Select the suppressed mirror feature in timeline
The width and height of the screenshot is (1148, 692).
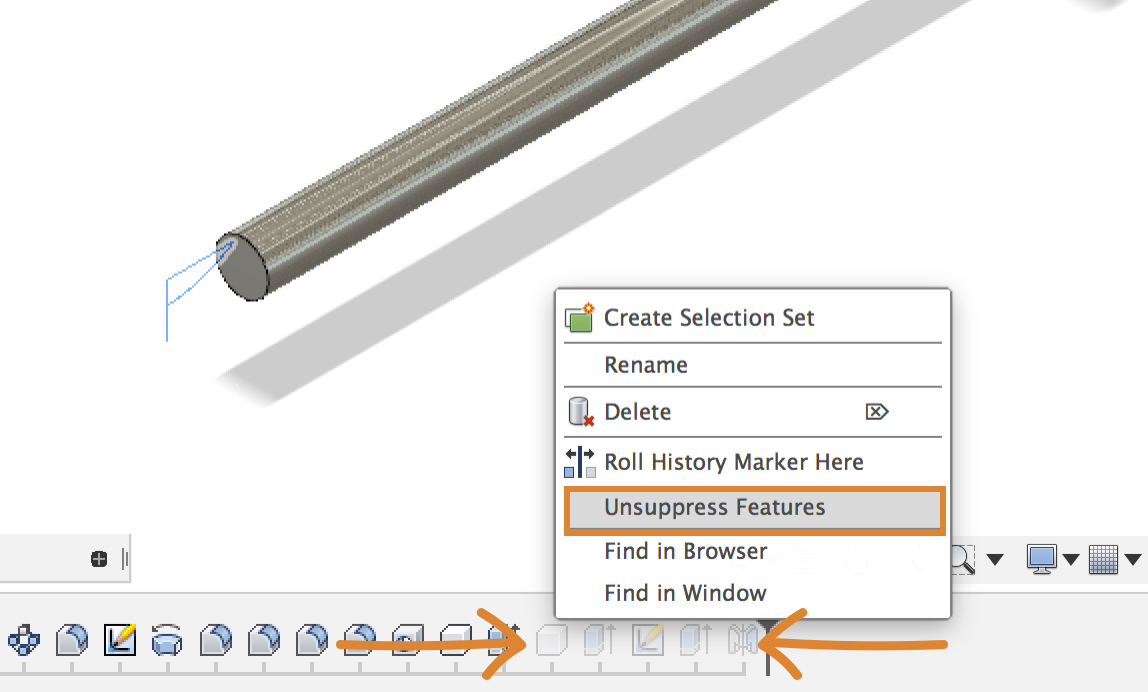[x=742, y=640]
